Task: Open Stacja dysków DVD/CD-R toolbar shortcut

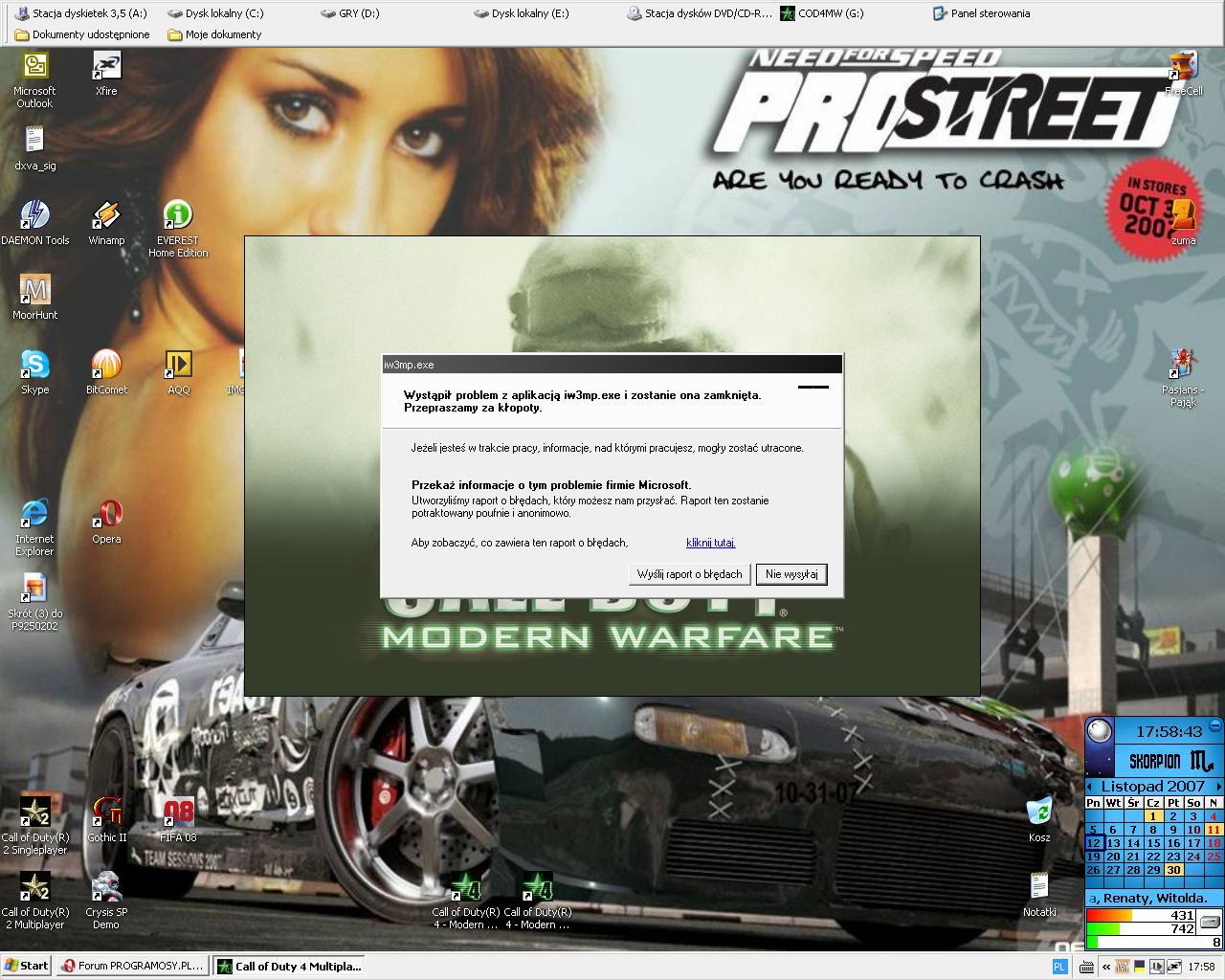Action: point(699,13)
